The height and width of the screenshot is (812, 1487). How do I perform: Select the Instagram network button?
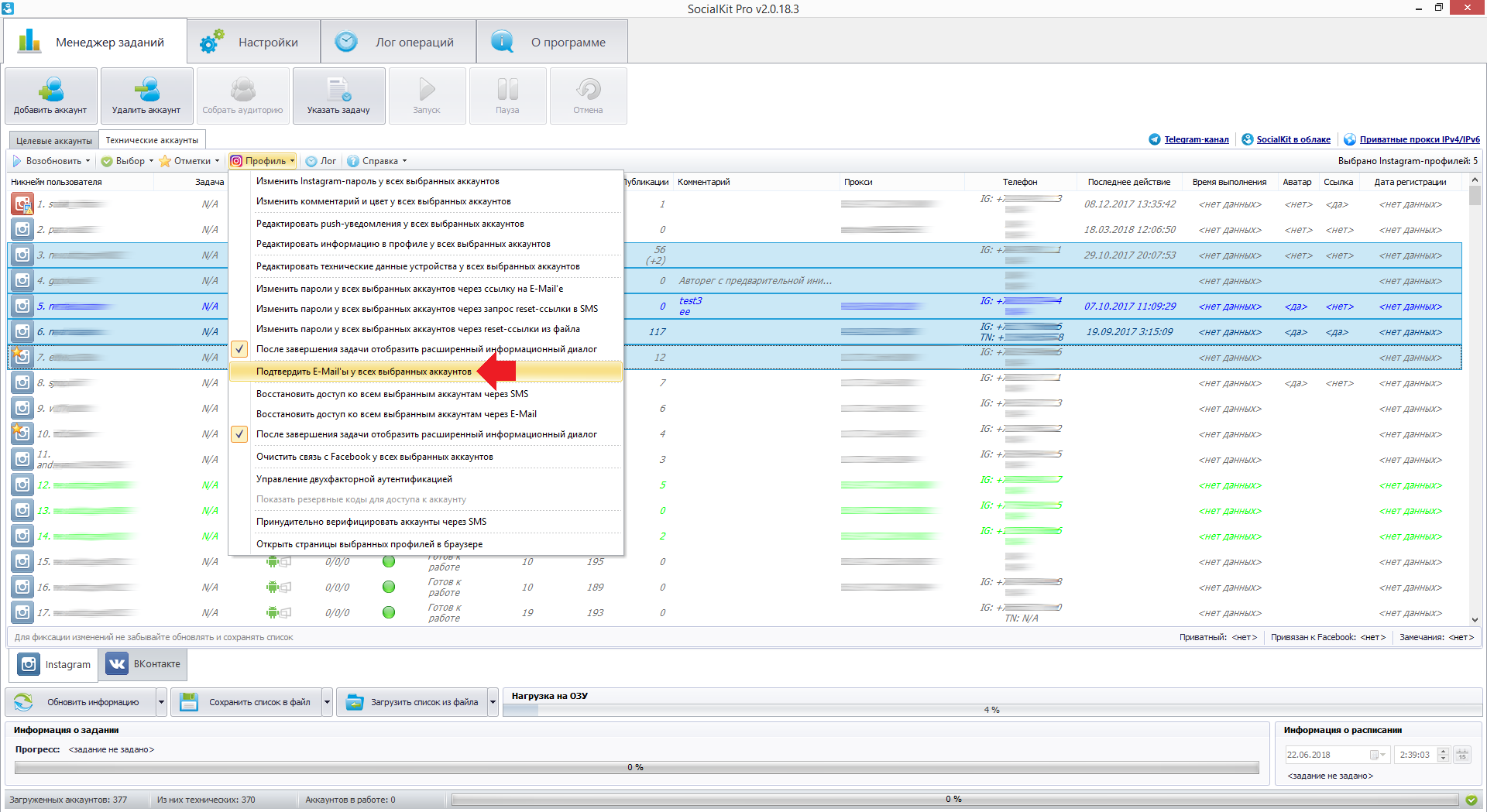tap(54, 664)
